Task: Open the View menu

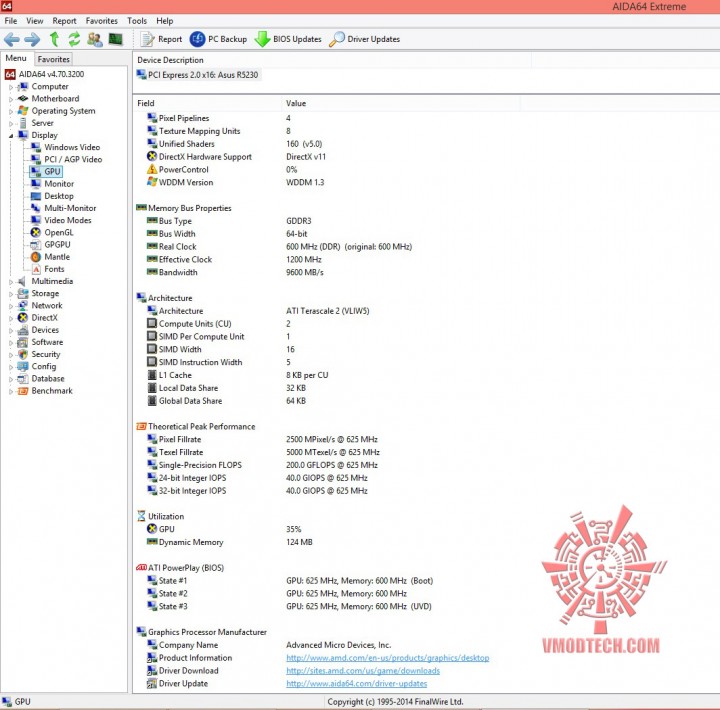Action: coord(34,21)
